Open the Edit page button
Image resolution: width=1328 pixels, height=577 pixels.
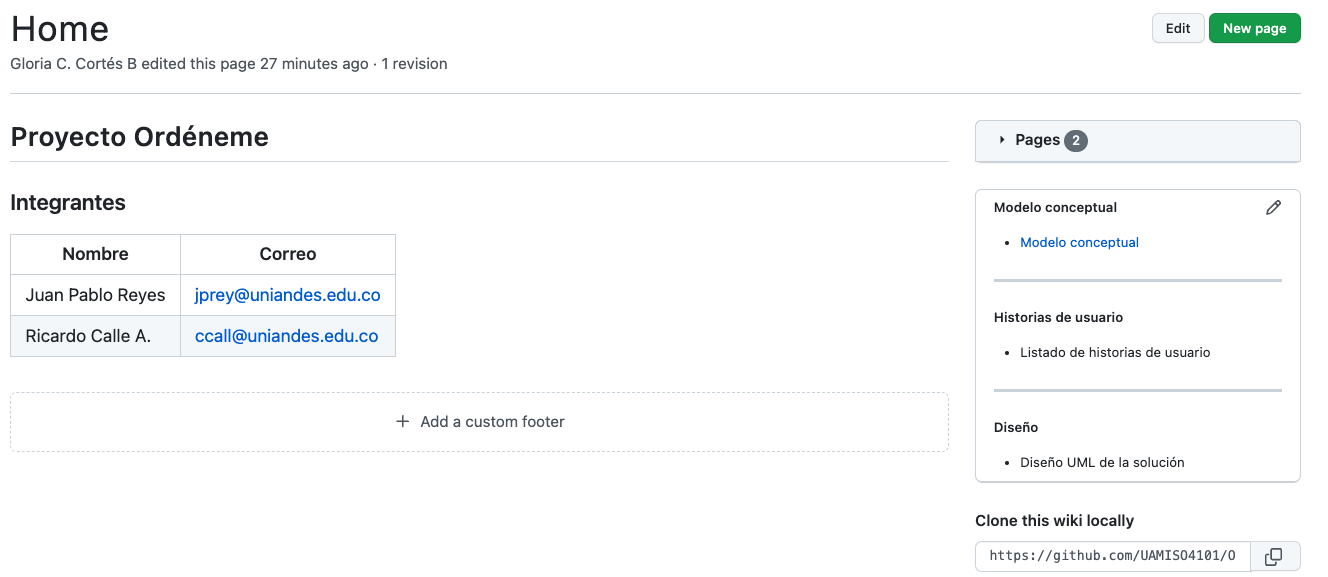point(1178,28)
